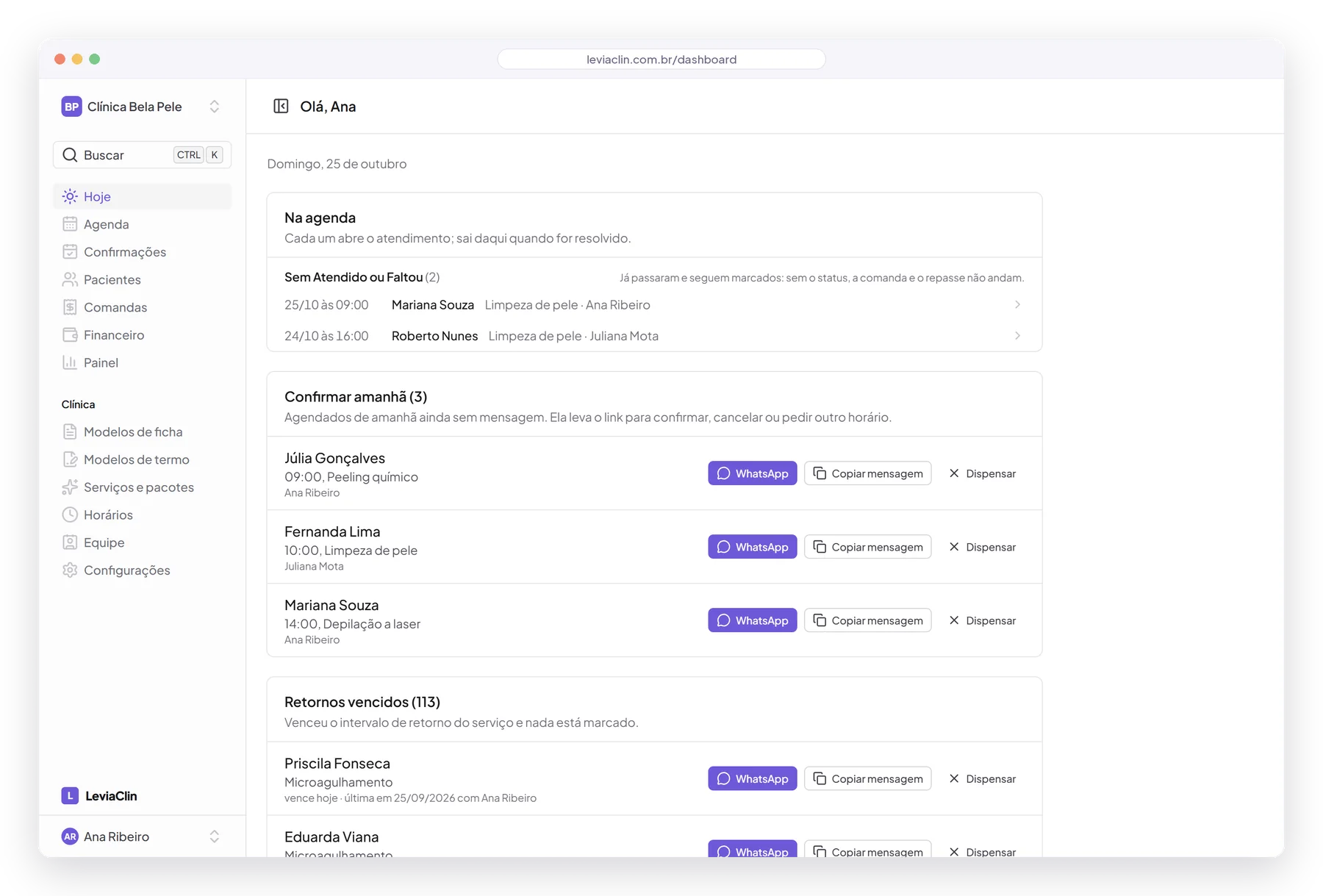This screenshot has width=1323, height=896.
Task: Click the Buscar search field
Action: pyautogui.click(x=142, y=155)
